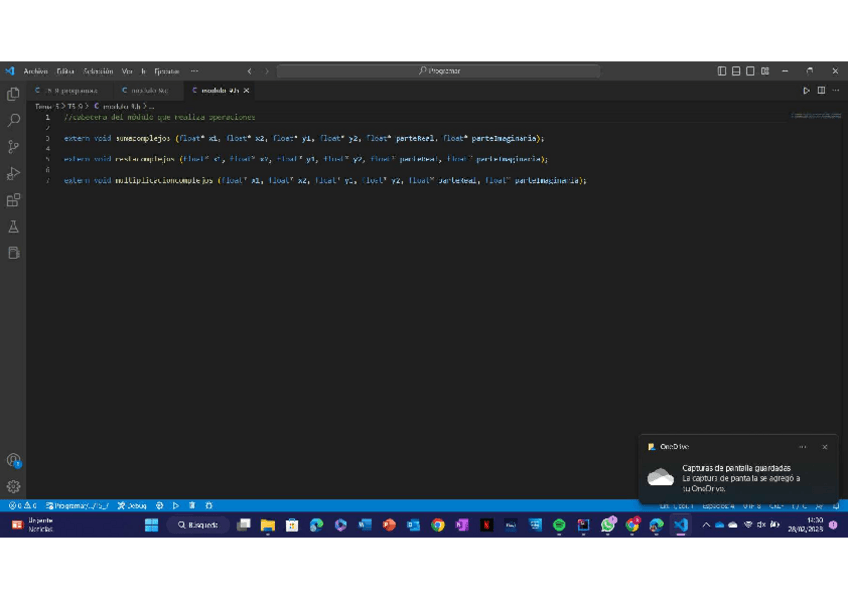Screen dimensions: 848x599
Task: Open the Run and Debug view
Action: (13, 174)
